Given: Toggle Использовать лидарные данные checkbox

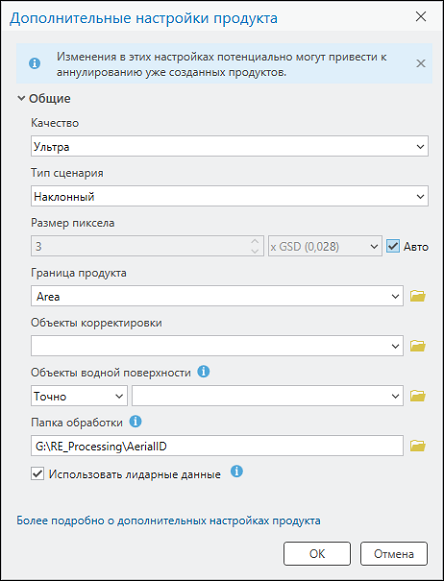Looking at the screenshot, I should click(x=37, y=474).
